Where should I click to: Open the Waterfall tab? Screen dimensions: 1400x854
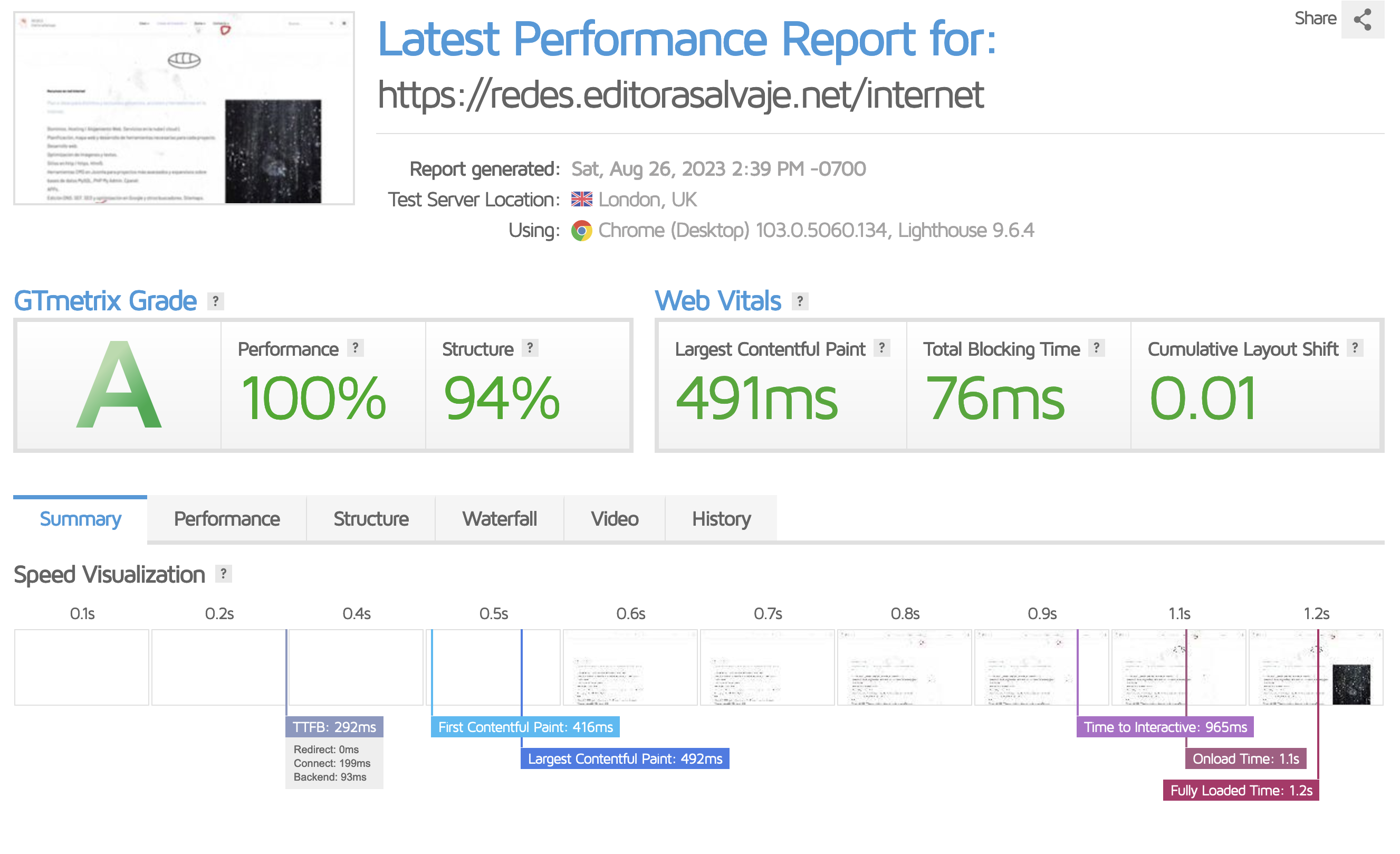(499, 518)
